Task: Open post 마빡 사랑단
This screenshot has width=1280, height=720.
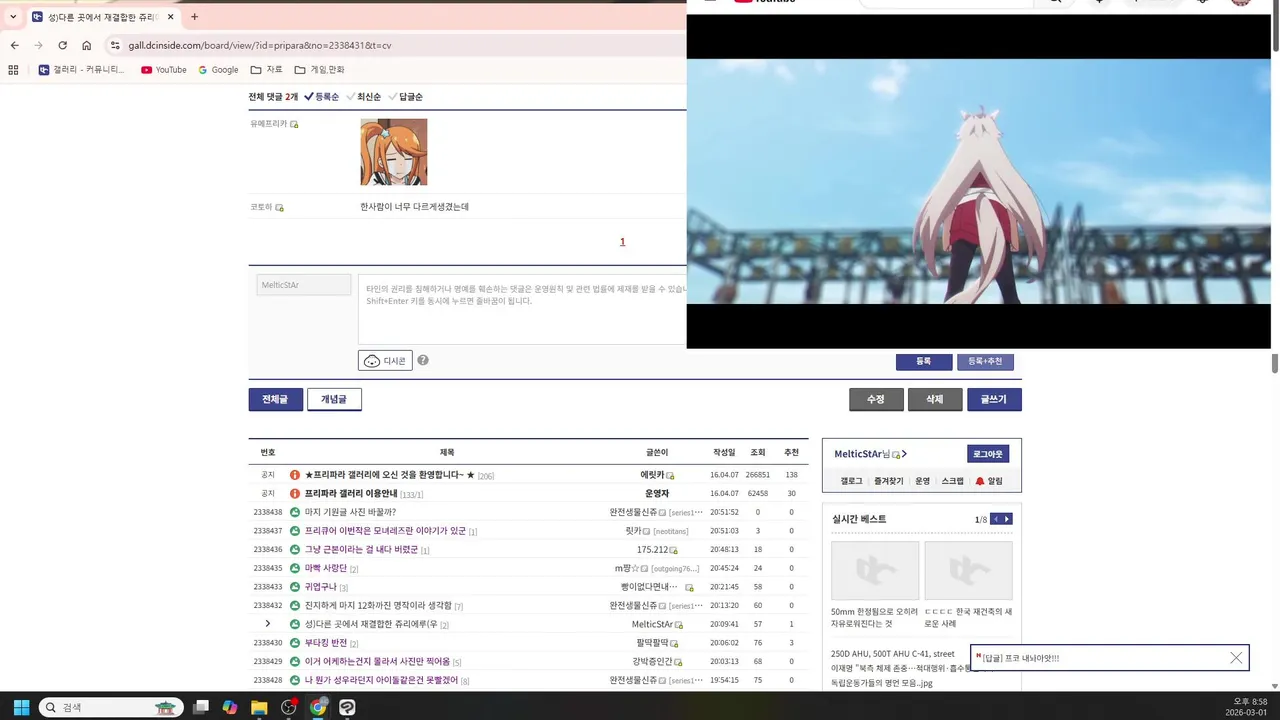Action: click(326, 568)
